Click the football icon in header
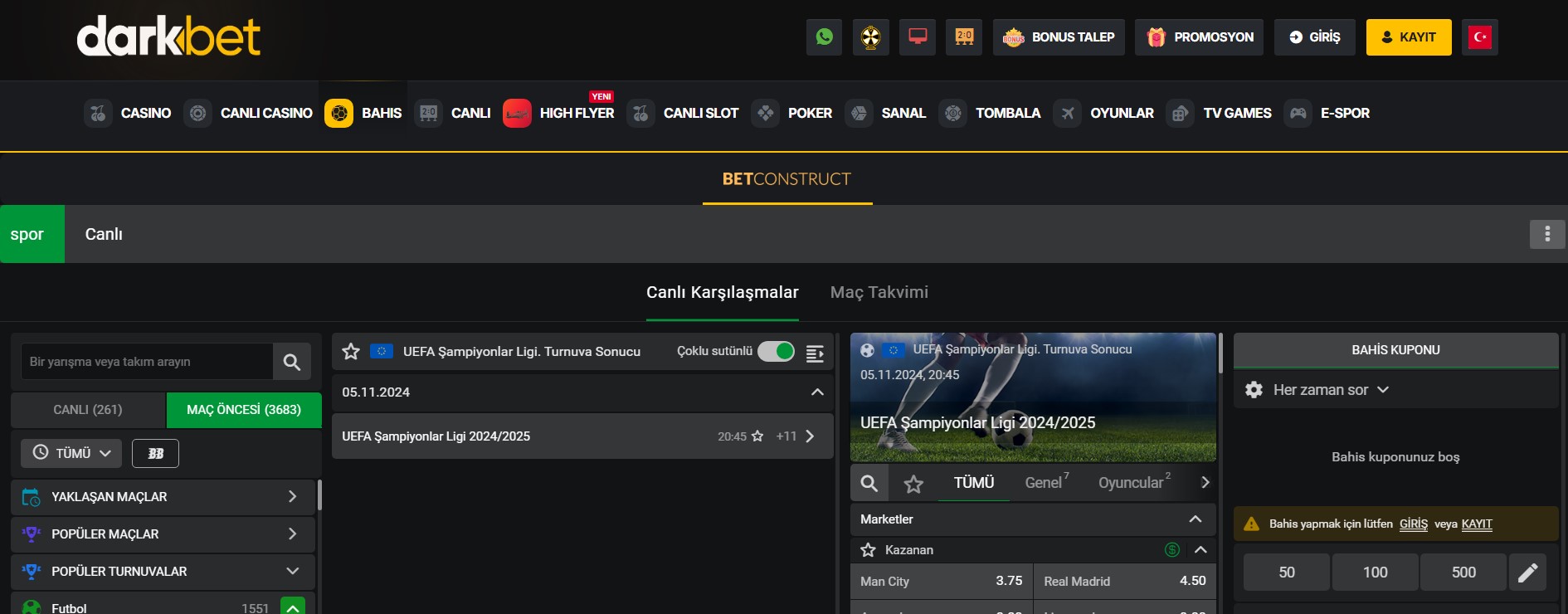The height and width of the screenshot is (614, 1568). pos(870,37)
